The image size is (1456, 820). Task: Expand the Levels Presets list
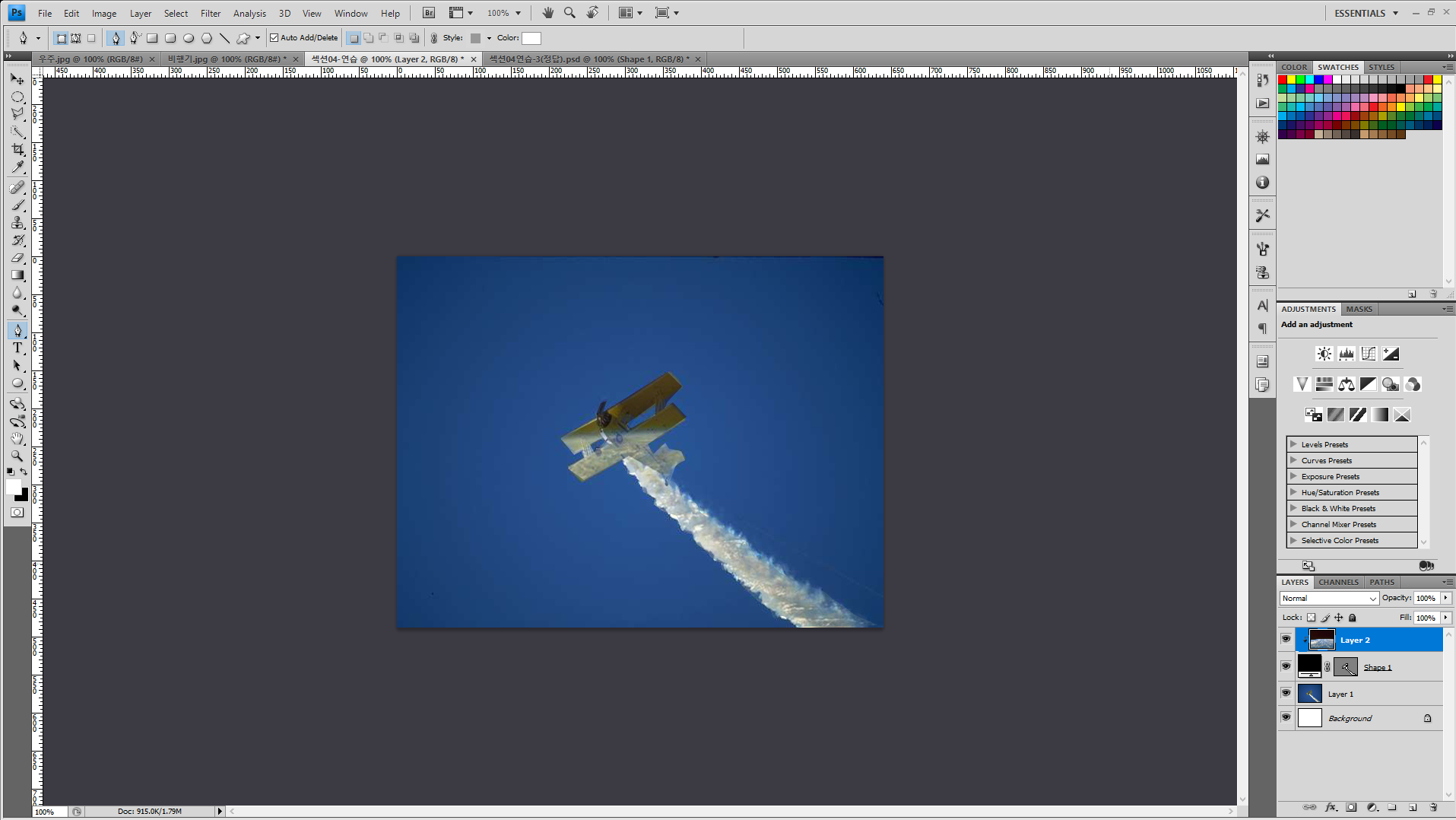[1293, 444]
